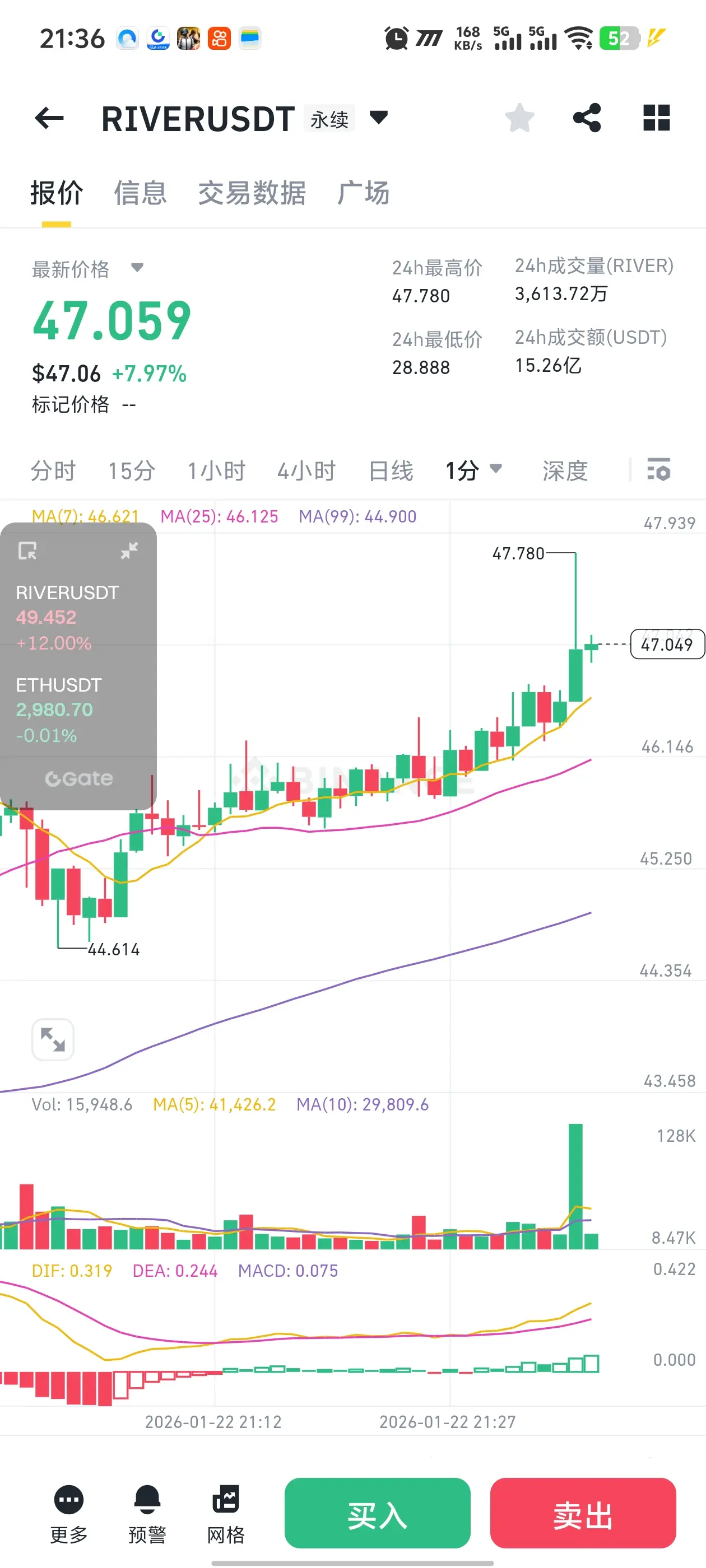
Task: Tap the +7.97% change percentage
Action: coord(149,373)
